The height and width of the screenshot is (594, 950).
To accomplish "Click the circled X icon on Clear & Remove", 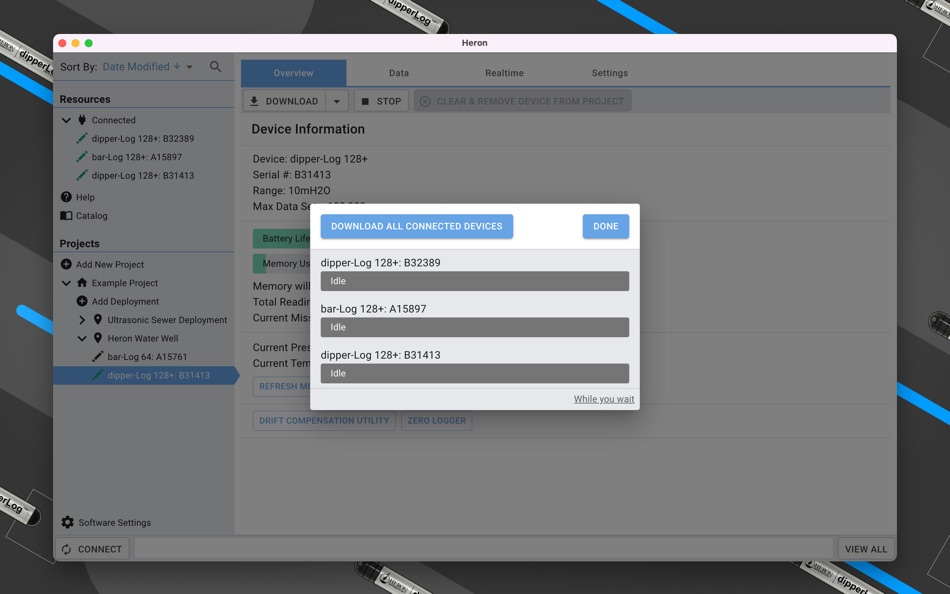I will tap(425, 101).
